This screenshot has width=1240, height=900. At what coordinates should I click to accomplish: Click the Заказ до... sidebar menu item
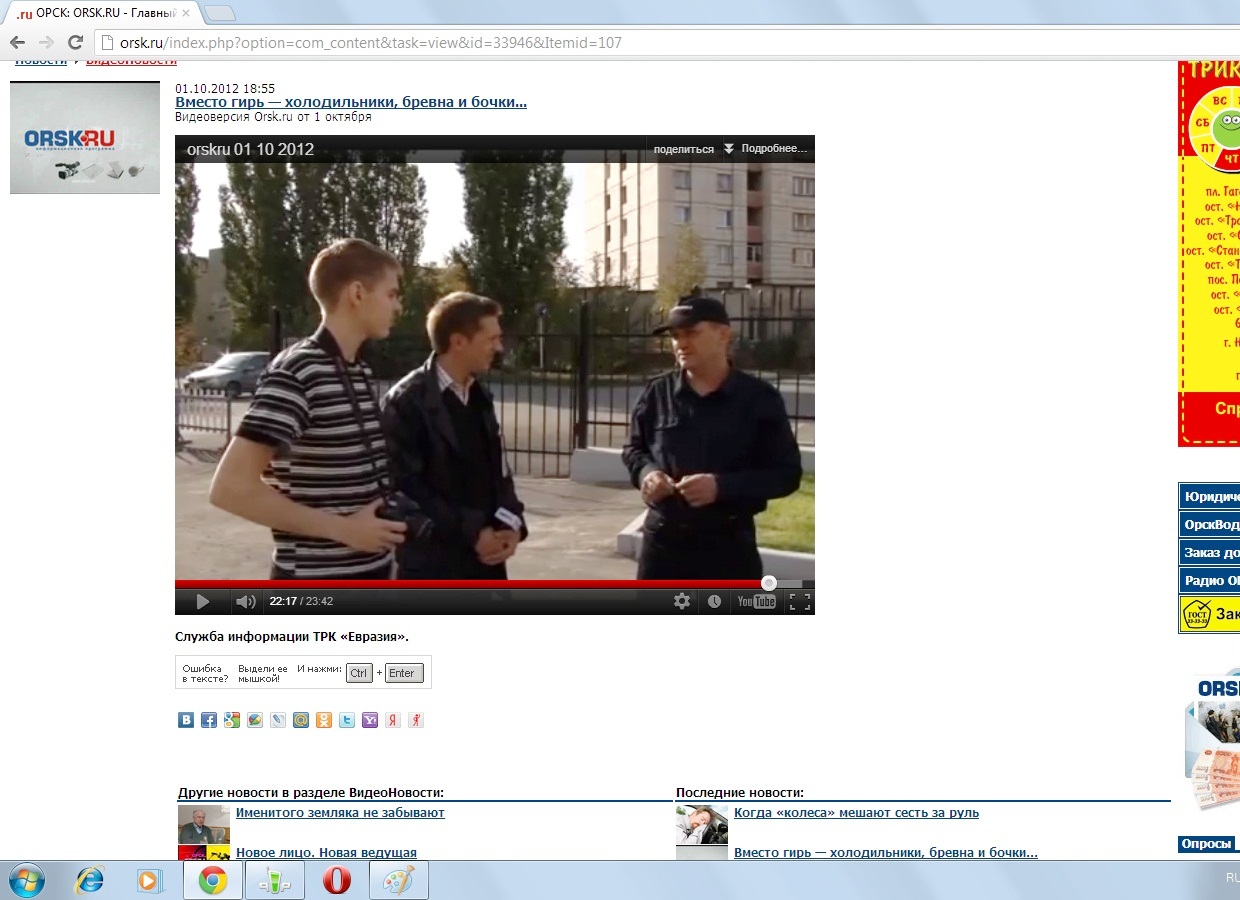point(1209,553)
